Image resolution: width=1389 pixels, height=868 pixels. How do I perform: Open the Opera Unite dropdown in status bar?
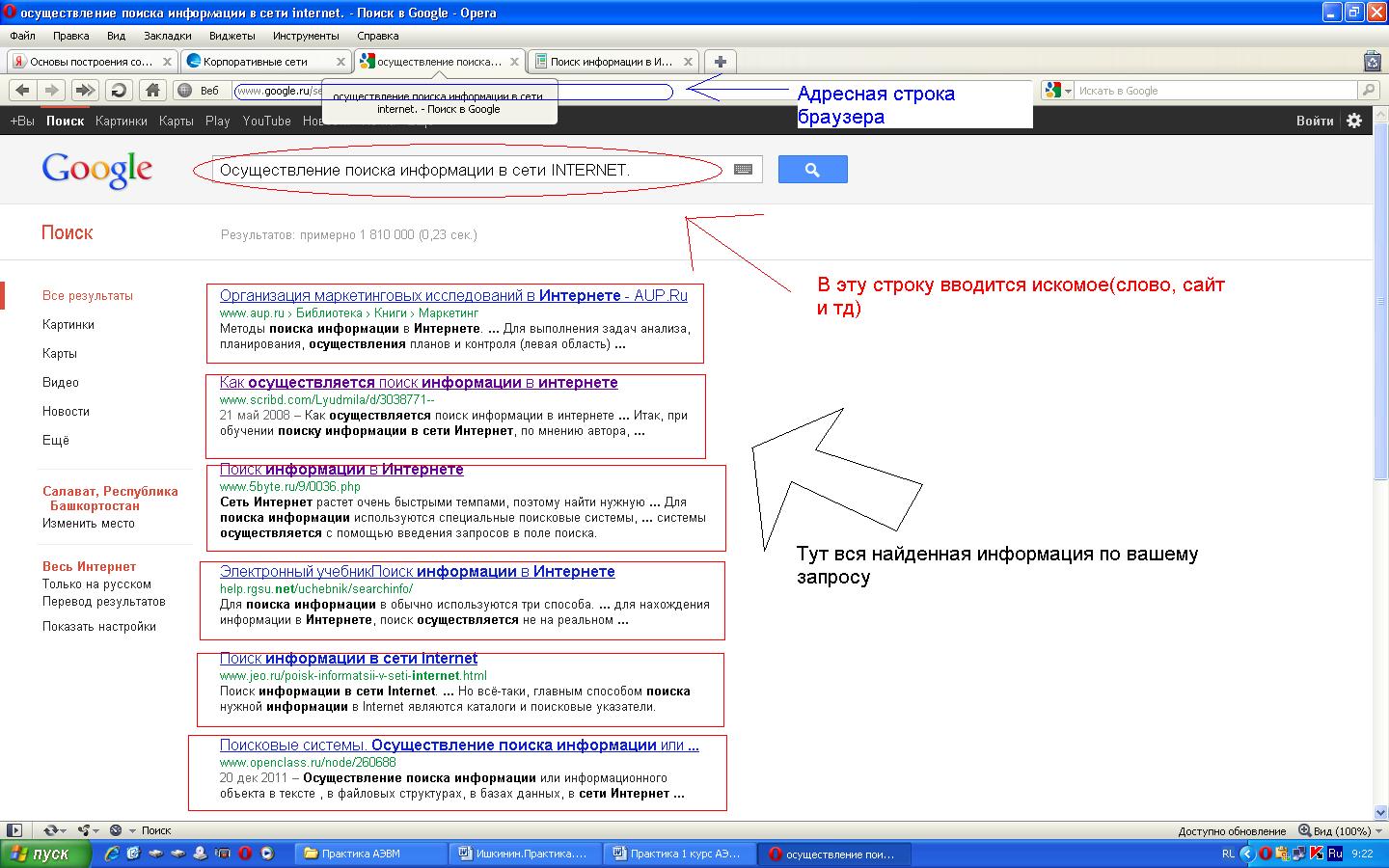pos(88,830)
